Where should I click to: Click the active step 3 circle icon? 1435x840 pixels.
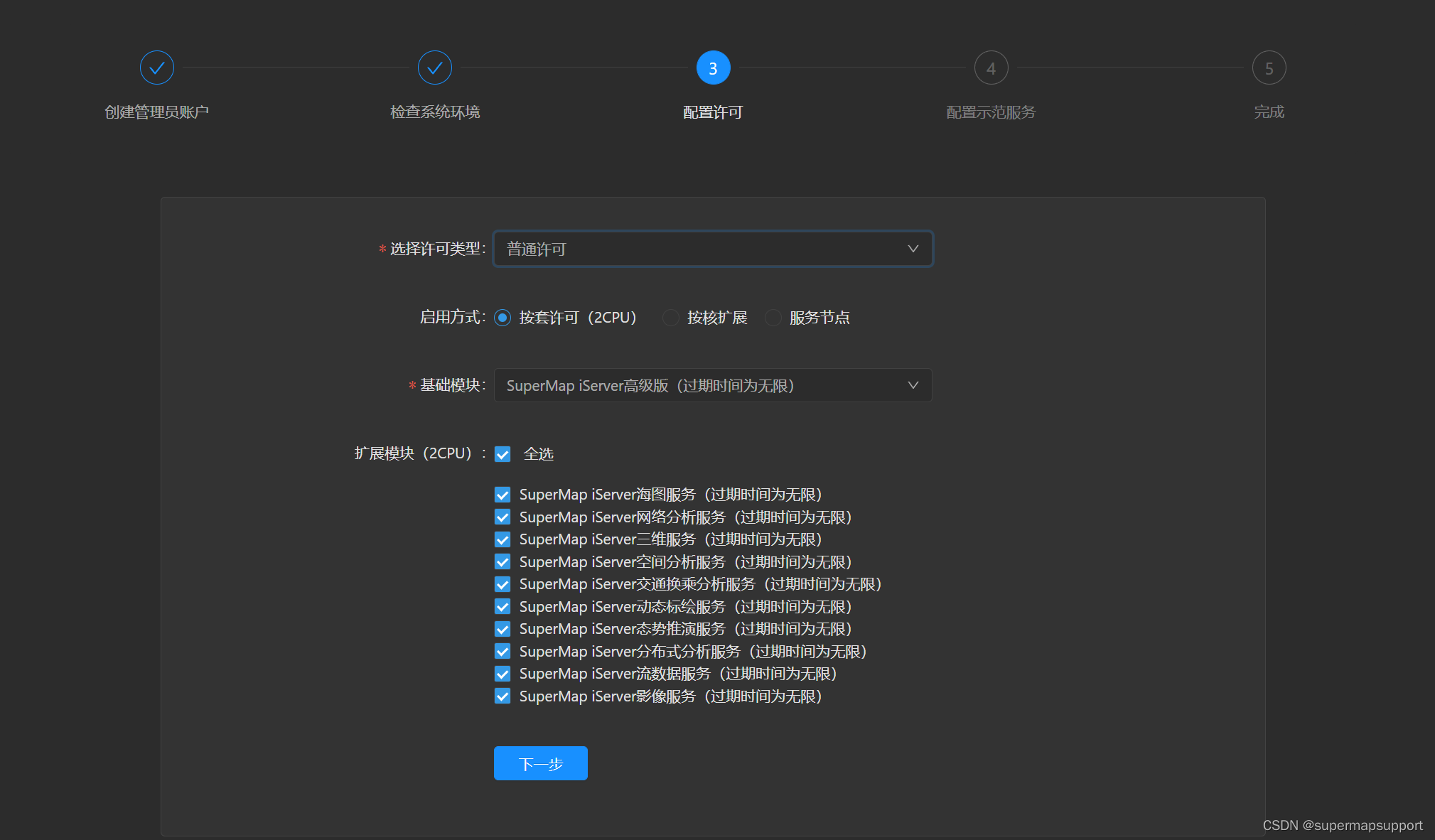(x=712, y=68)
